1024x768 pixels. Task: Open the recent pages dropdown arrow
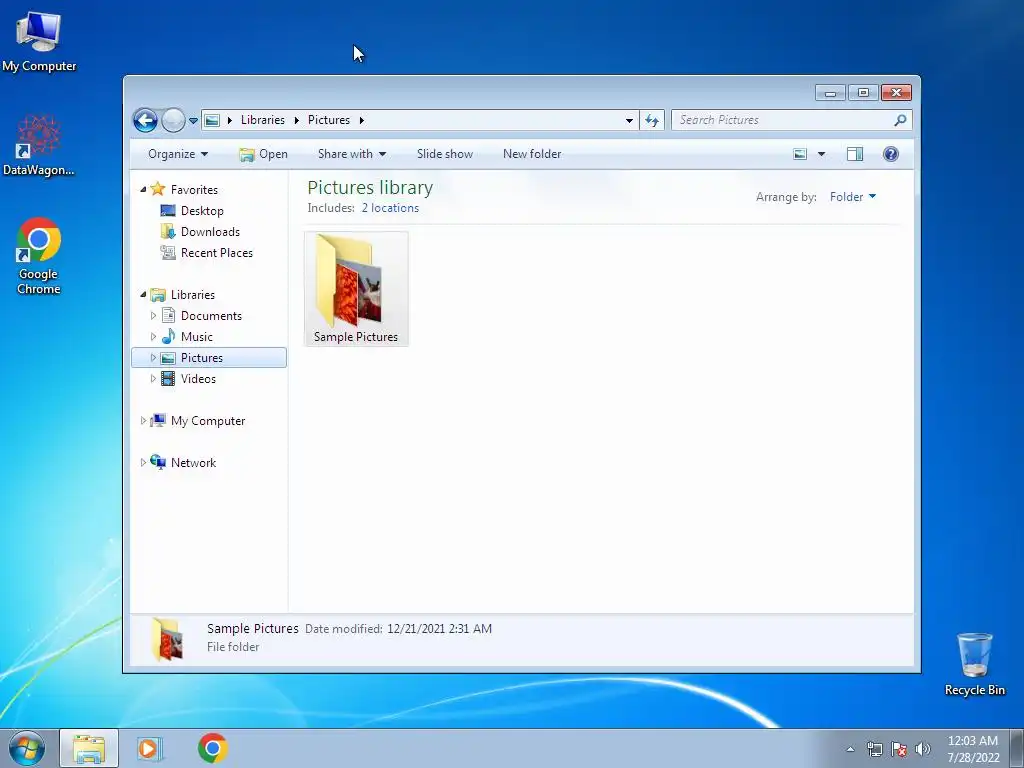click(x=193, y=121)
